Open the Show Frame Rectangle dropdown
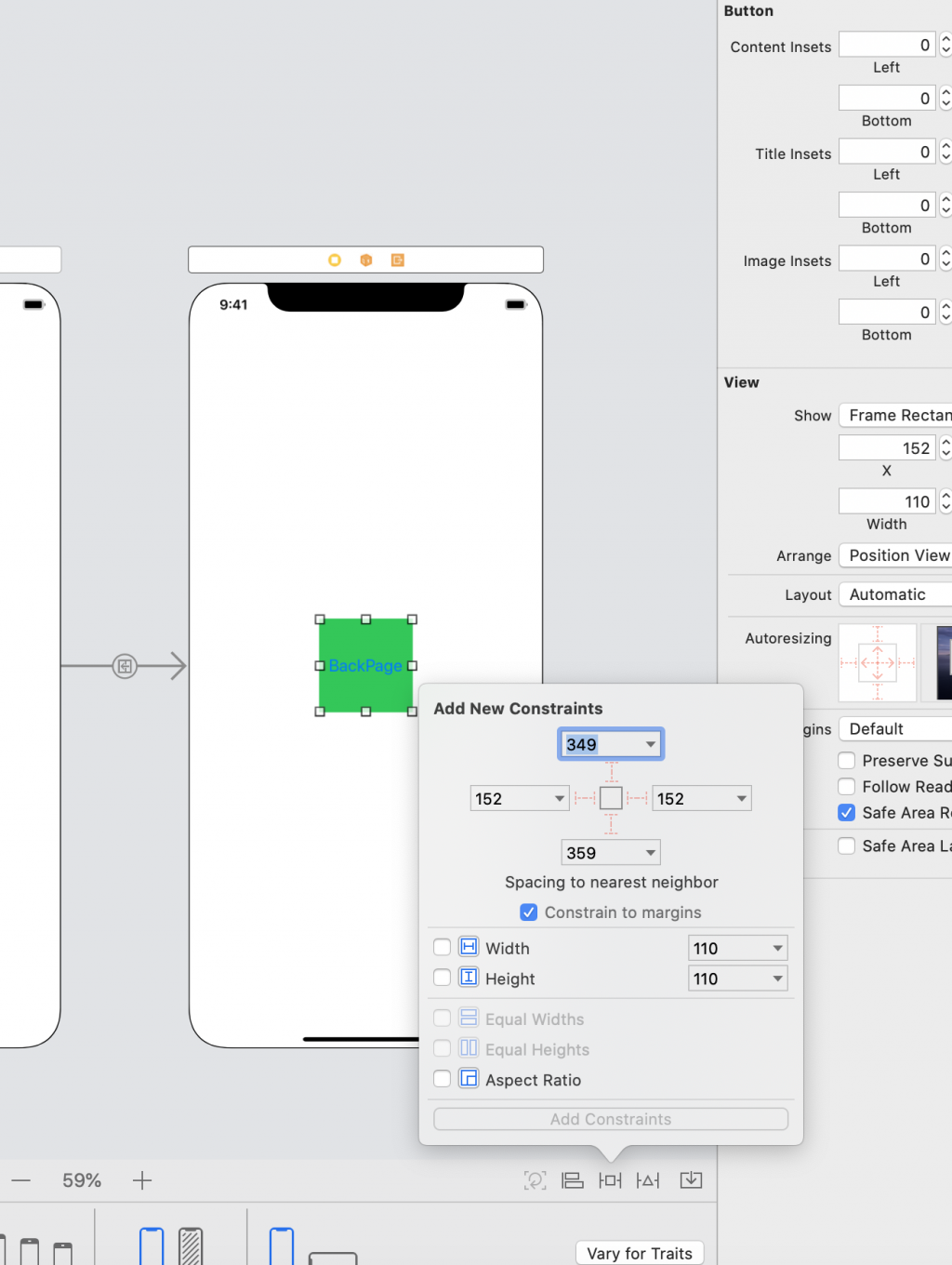Screen dimensions: 952x1265 [x=895, y=415]
